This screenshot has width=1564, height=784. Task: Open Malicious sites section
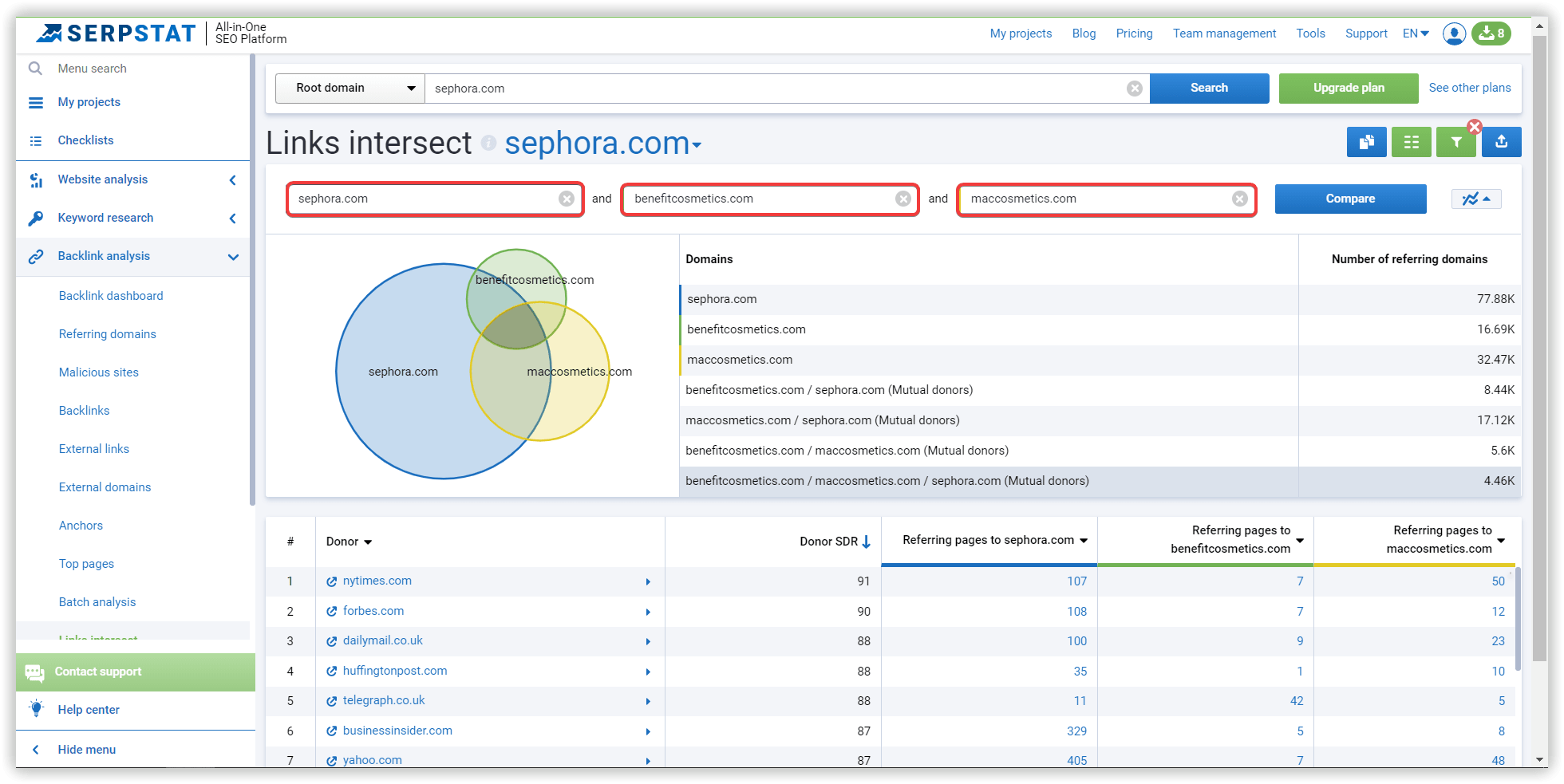coord(98,372)
